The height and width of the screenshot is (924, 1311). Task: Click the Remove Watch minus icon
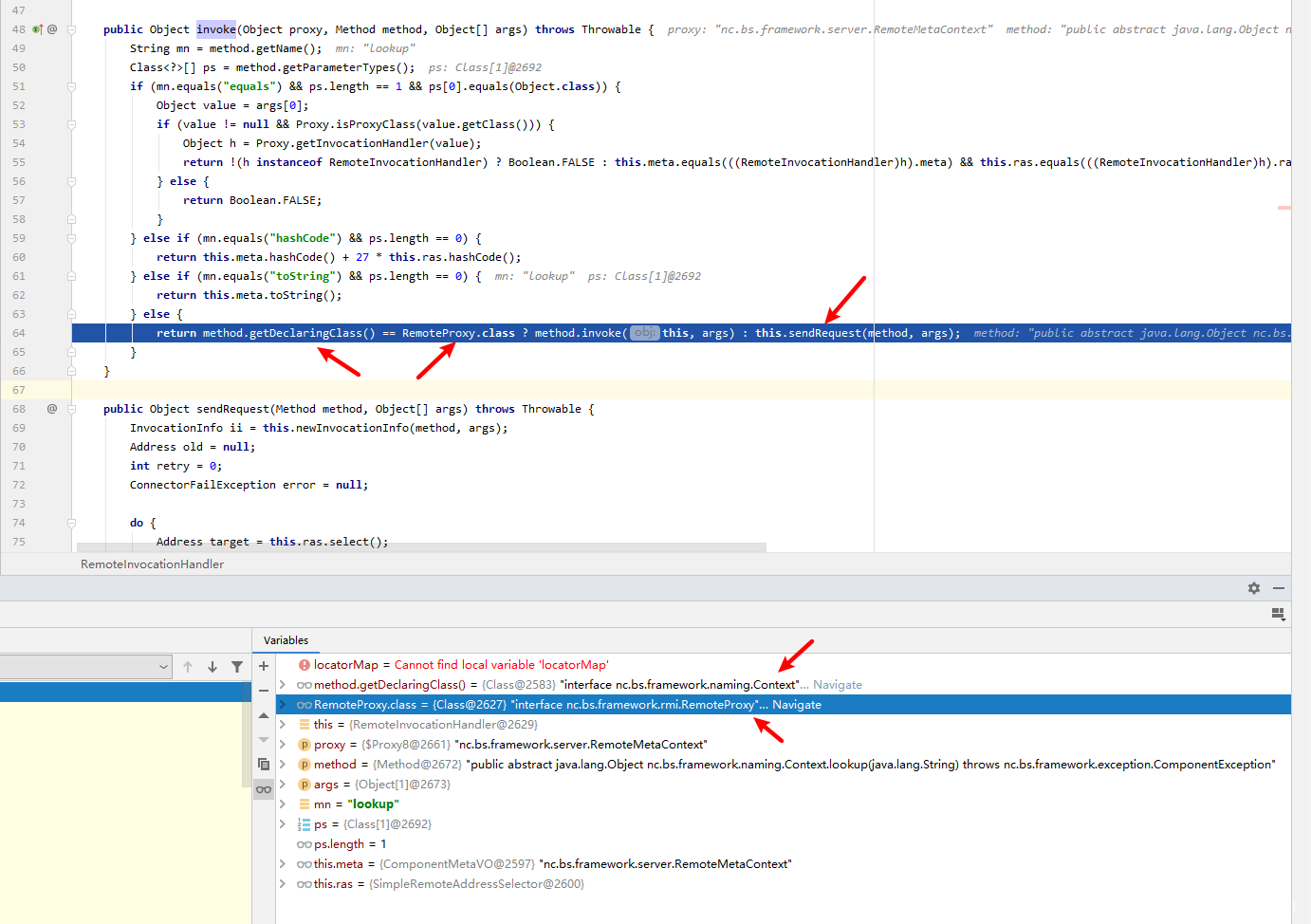(264, 691)
